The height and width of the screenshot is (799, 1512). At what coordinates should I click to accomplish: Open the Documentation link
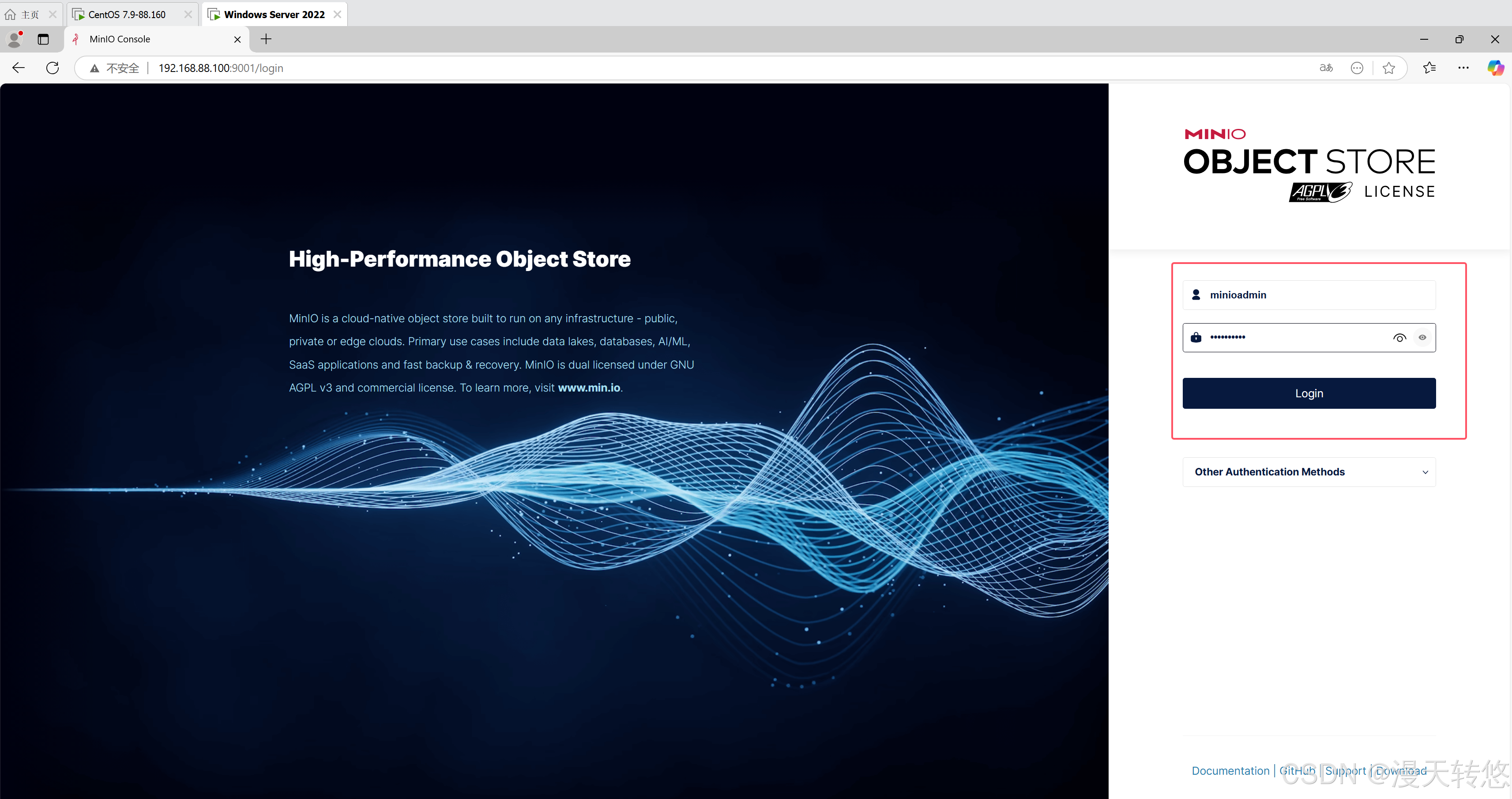click(1230, 770)
